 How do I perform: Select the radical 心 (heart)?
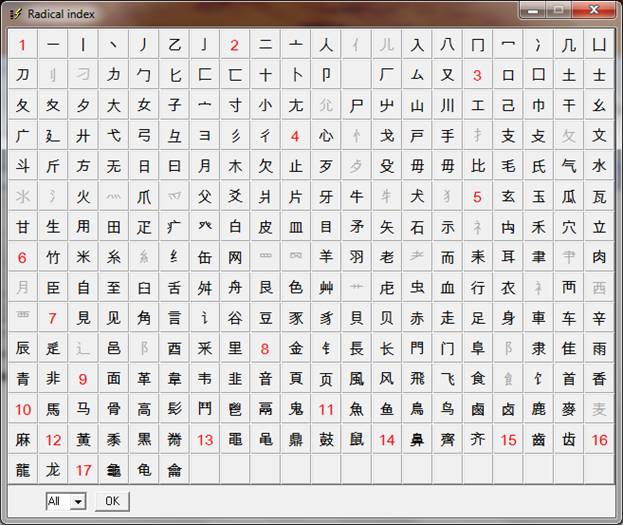pyautogui.click(x=326, y=136)
